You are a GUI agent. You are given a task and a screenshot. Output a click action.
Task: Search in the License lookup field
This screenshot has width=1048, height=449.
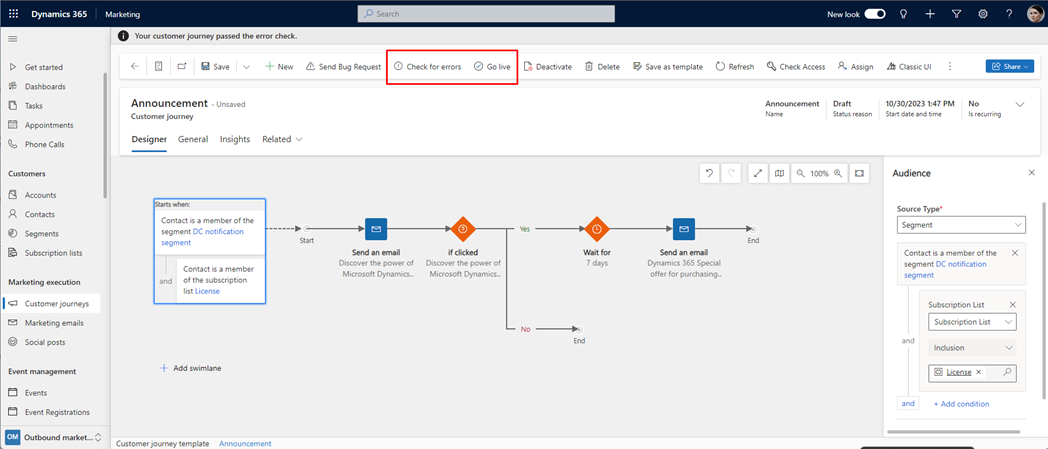(1008, 372)
